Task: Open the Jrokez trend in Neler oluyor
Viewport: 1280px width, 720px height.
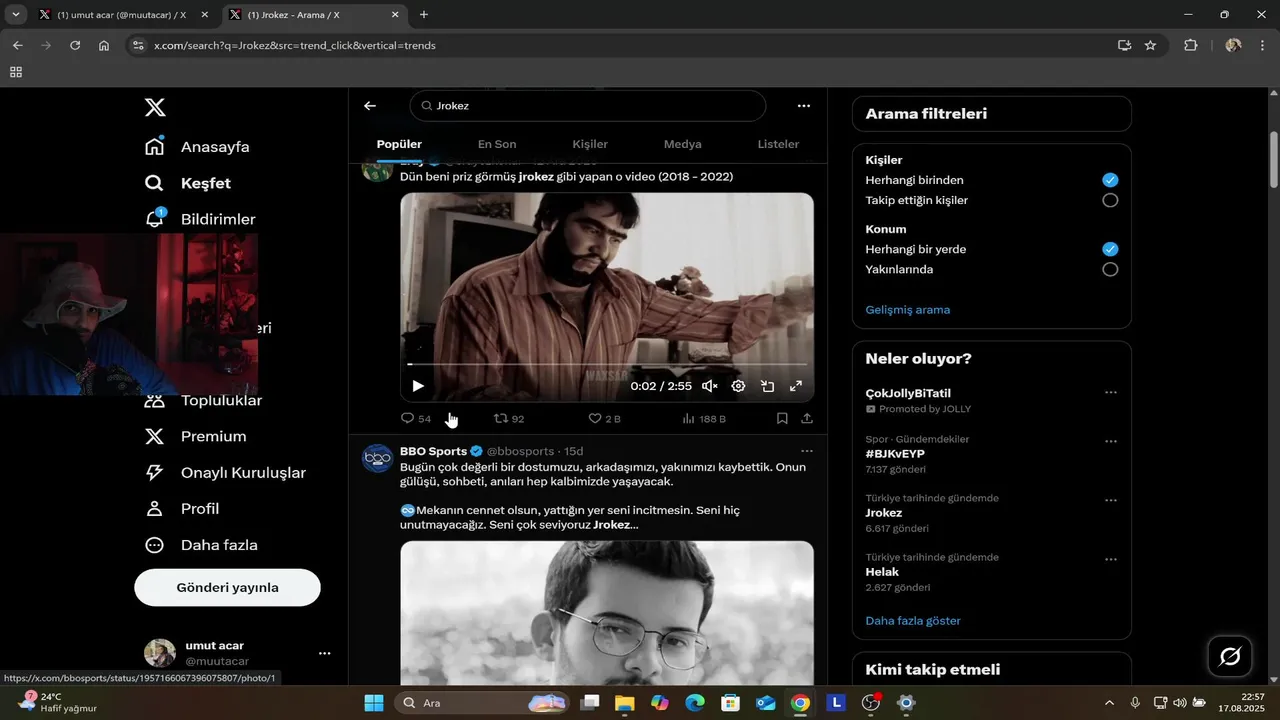Action: 884,513
